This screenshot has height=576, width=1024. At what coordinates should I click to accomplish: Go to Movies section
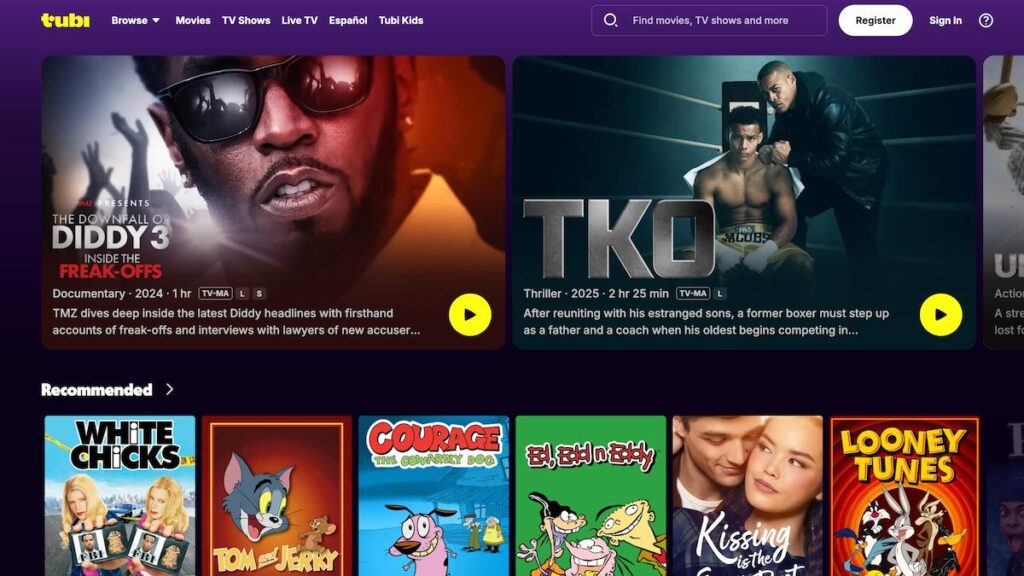[193, 20]
